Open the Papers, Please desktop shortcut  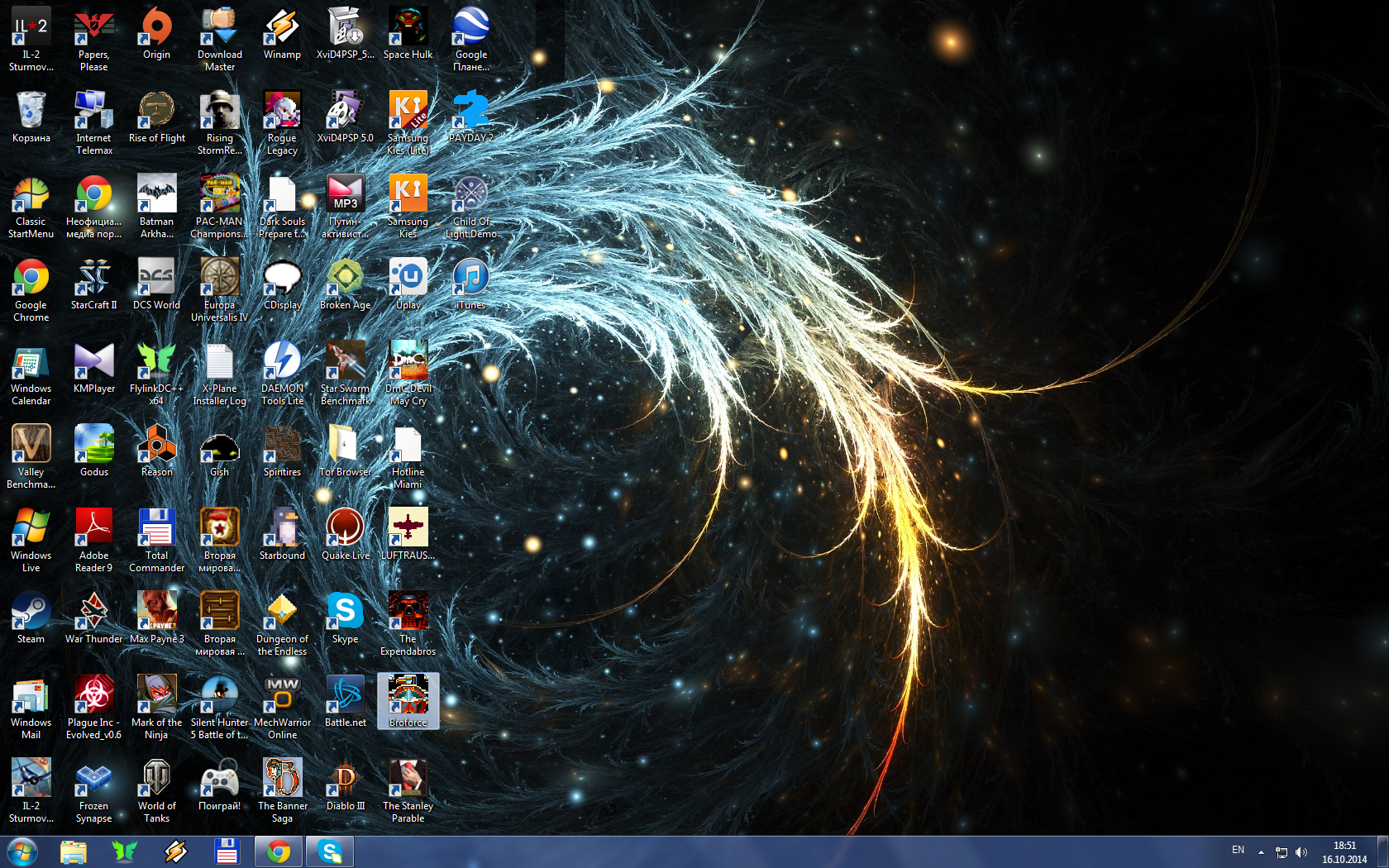pyautogui.click(x=93, y=39)
